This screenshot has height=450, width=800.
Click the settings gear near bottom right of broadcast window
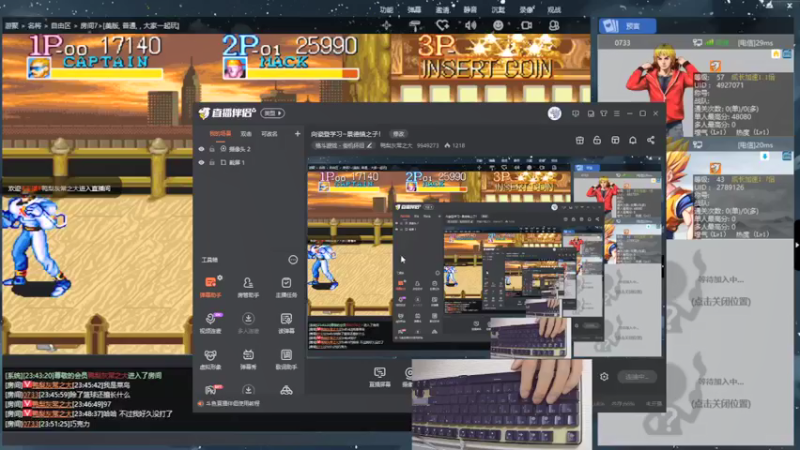[604, 377]
